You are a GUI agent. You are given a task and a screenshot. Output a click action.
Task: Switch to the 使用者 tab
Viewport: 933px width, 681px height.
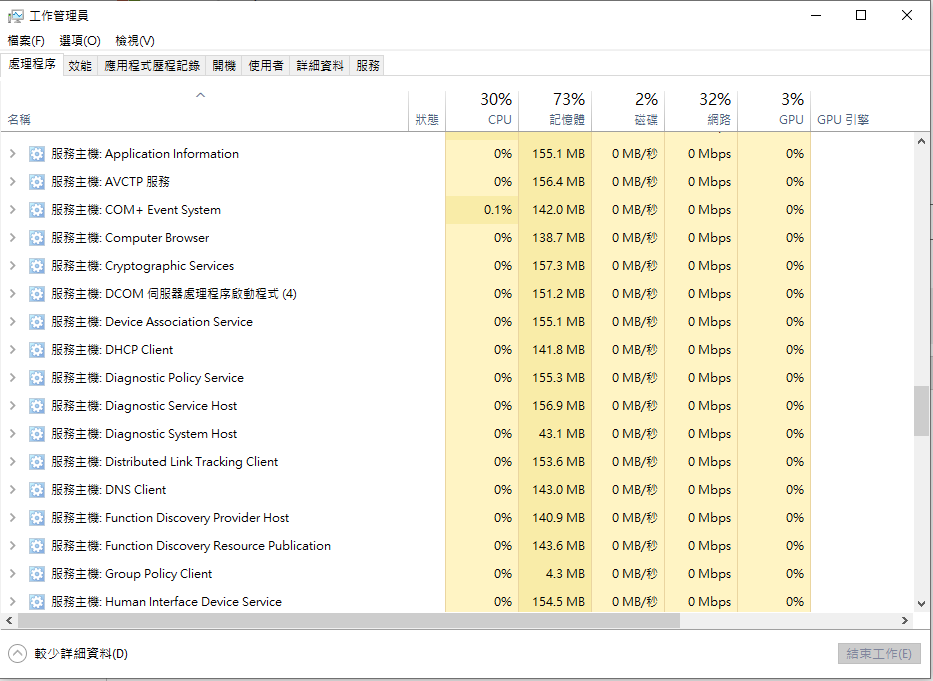tap(265, 65)
